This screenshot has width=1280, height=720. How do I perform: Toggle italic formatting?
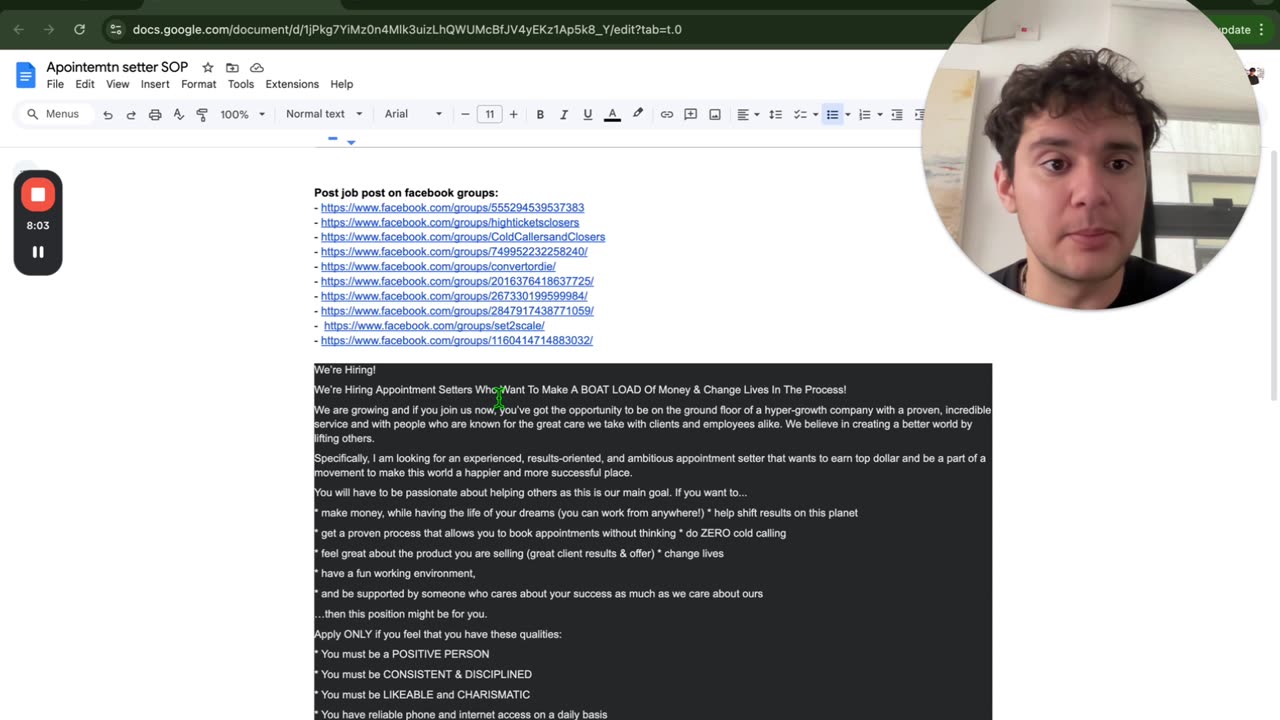click(x=563, y=114)
